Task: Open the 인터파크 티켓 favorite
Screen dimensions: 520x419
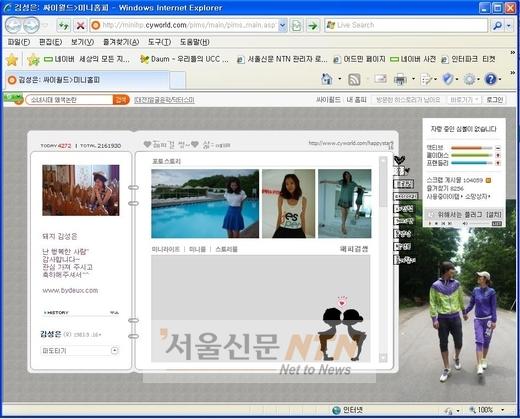Action: [x=468, y=59]
